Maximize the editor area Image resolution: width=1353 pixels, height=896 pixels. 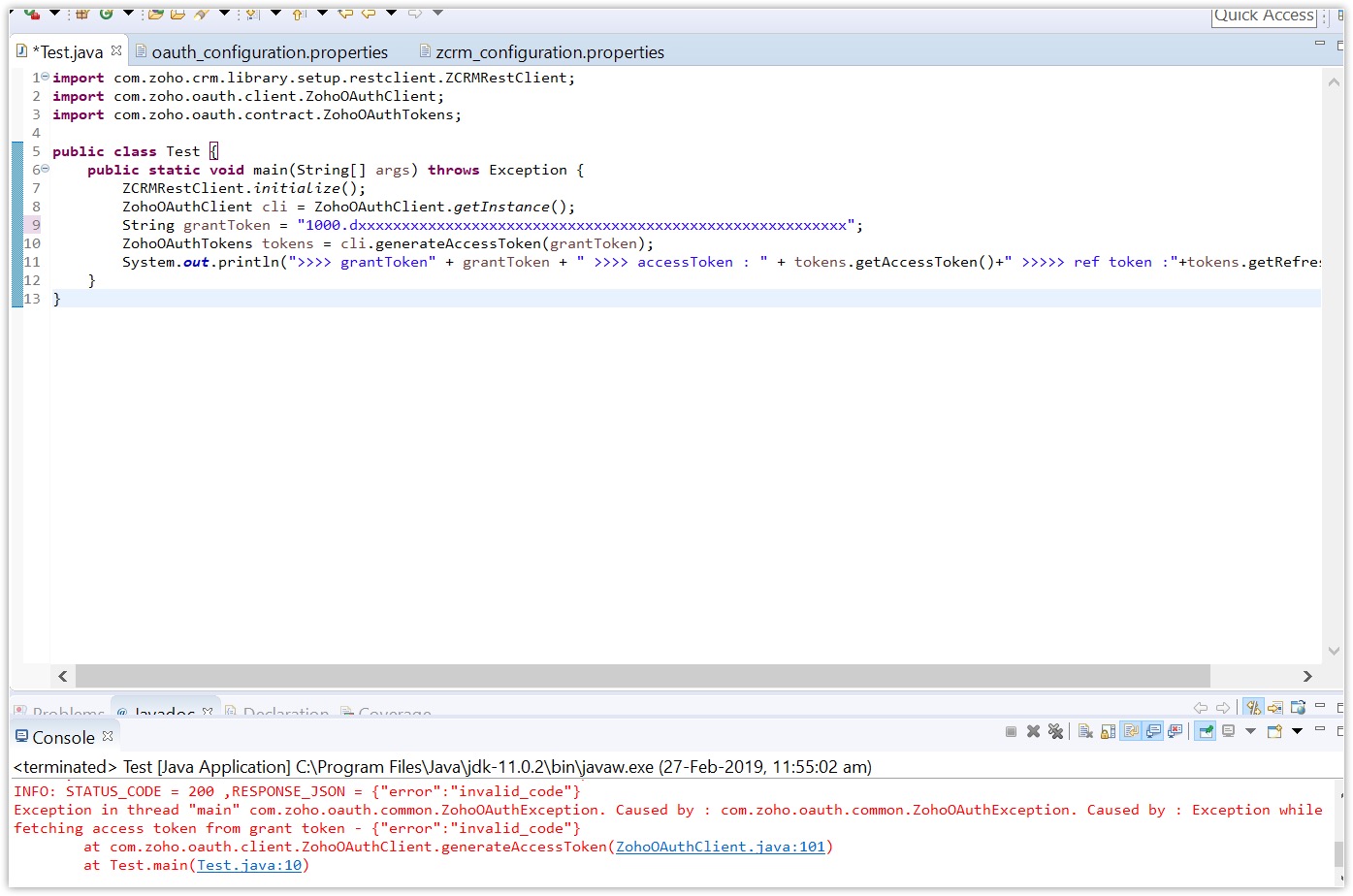tap(1340, 46)
